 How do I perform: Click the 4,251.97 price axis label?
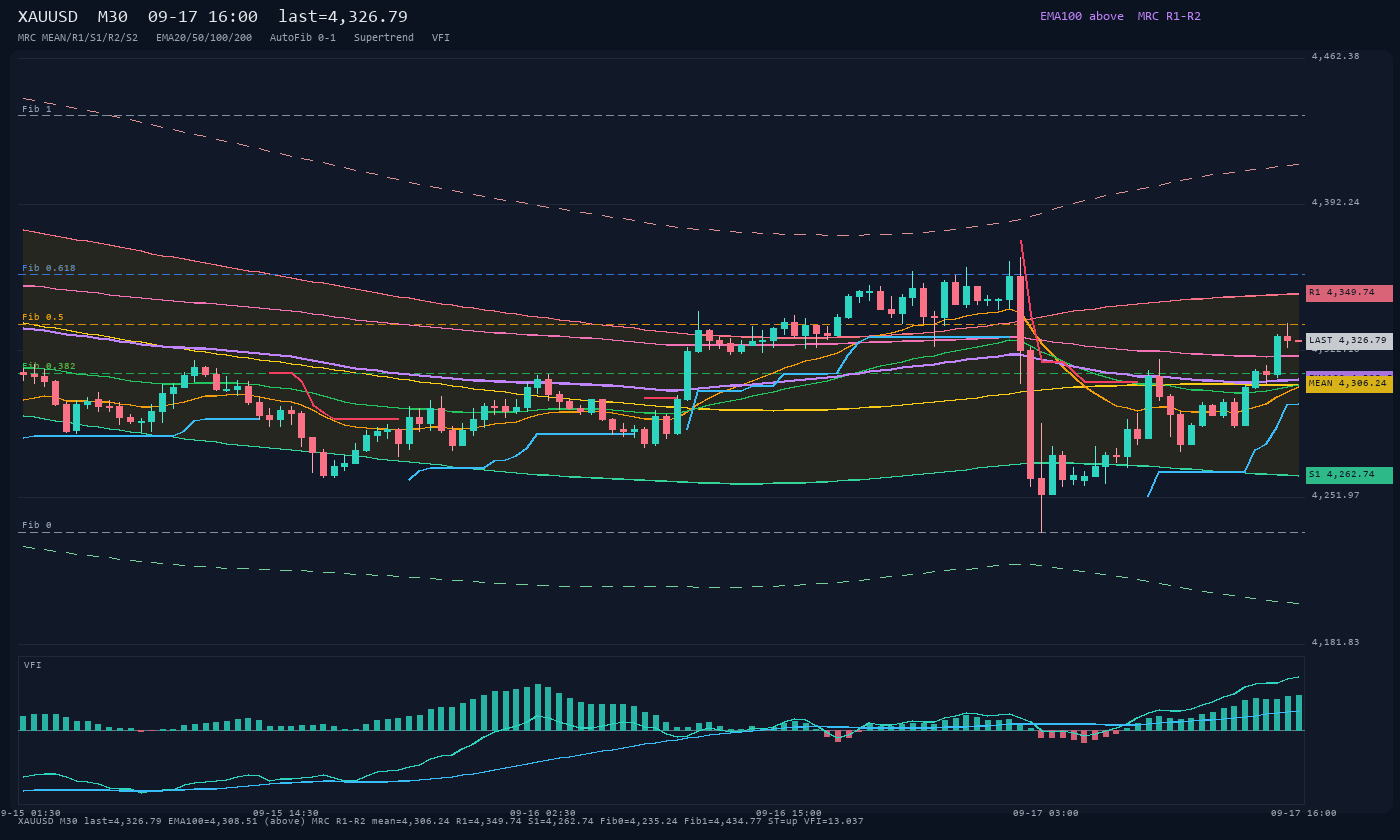1336,495
